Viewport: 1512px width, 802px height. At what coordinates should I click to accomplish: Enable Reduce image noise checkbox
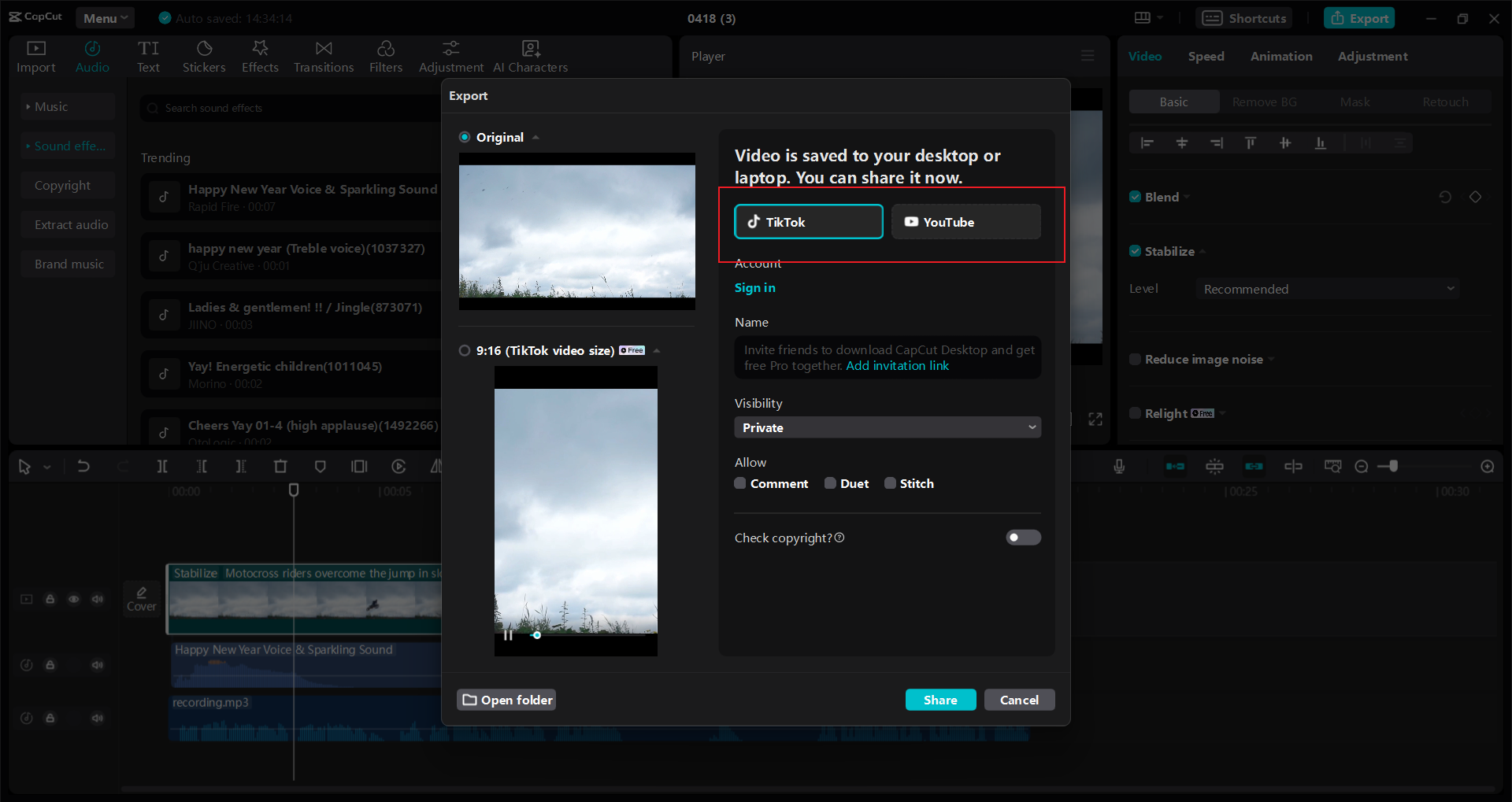1135,359
